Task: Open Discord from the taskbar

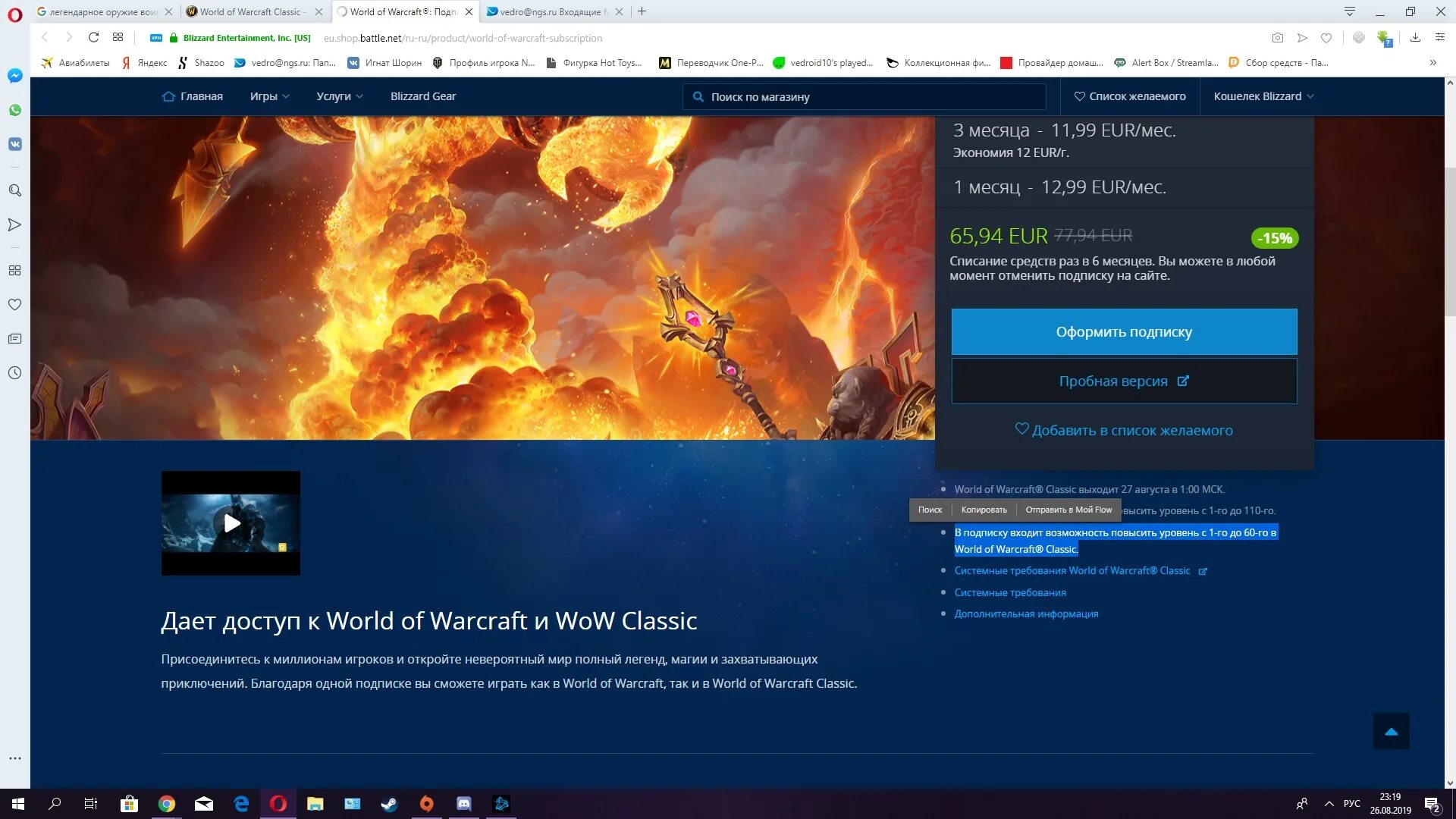Action: click(x=464, y=804)
